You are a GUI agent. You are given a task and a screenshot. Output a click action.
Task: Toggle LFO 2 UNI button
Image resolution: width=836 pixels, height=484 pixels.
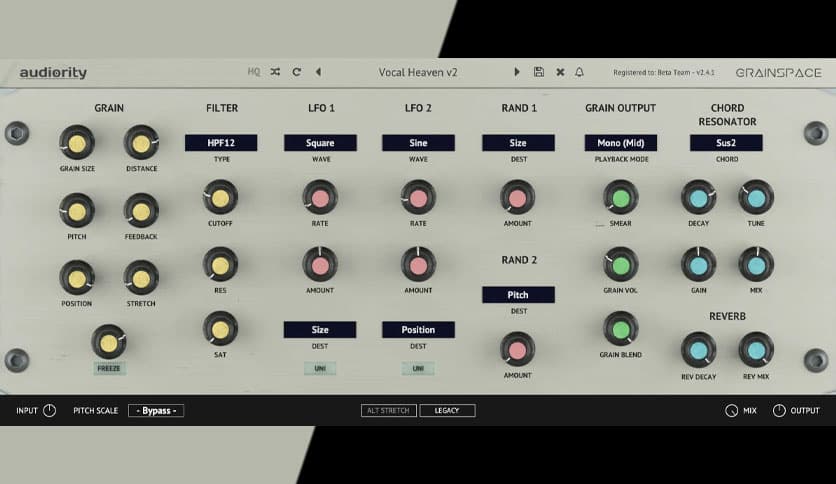(x=418, y=368)
